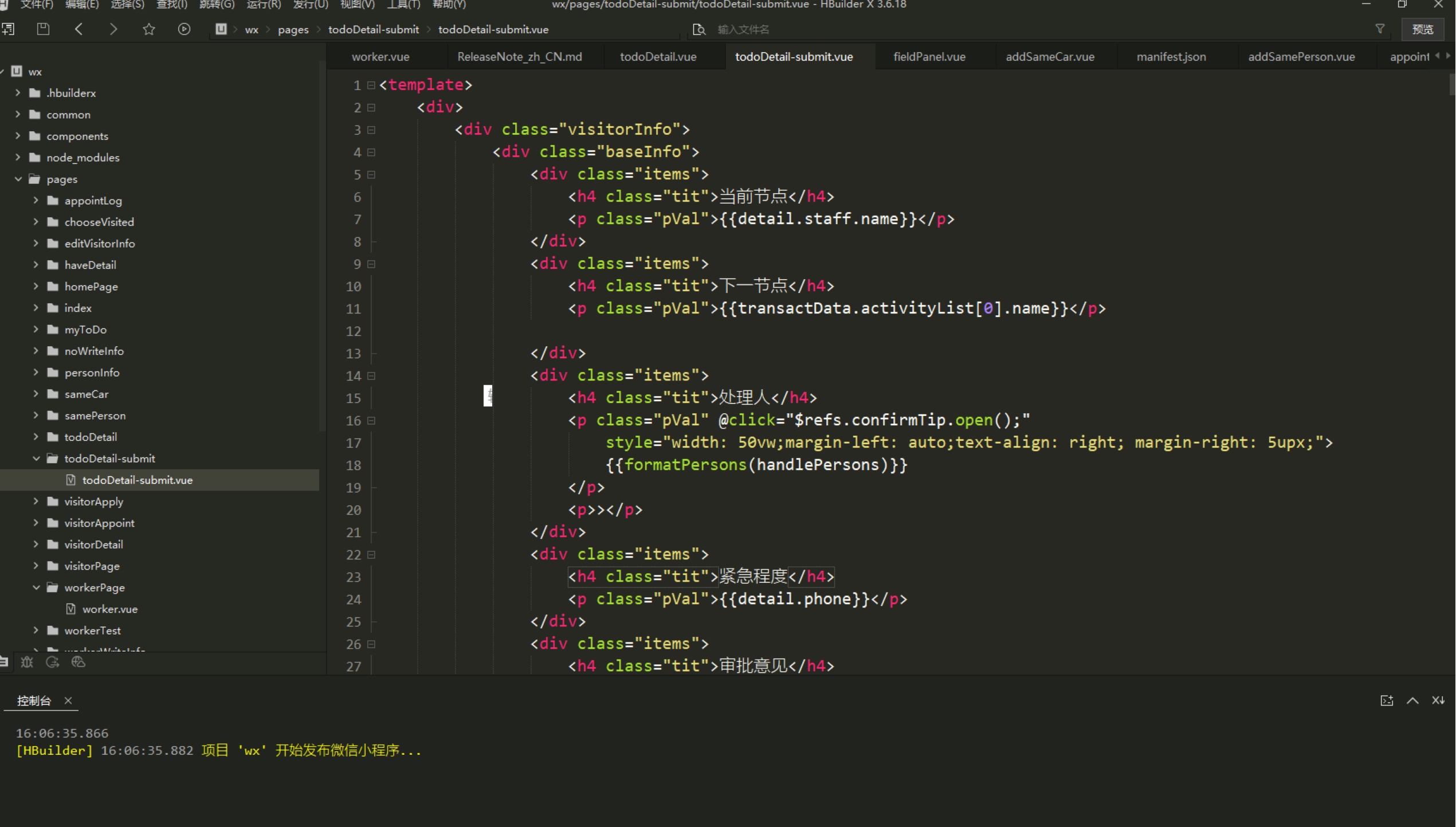
Task: Expand the .hbuilderx folder
Action: coord(18,92)
